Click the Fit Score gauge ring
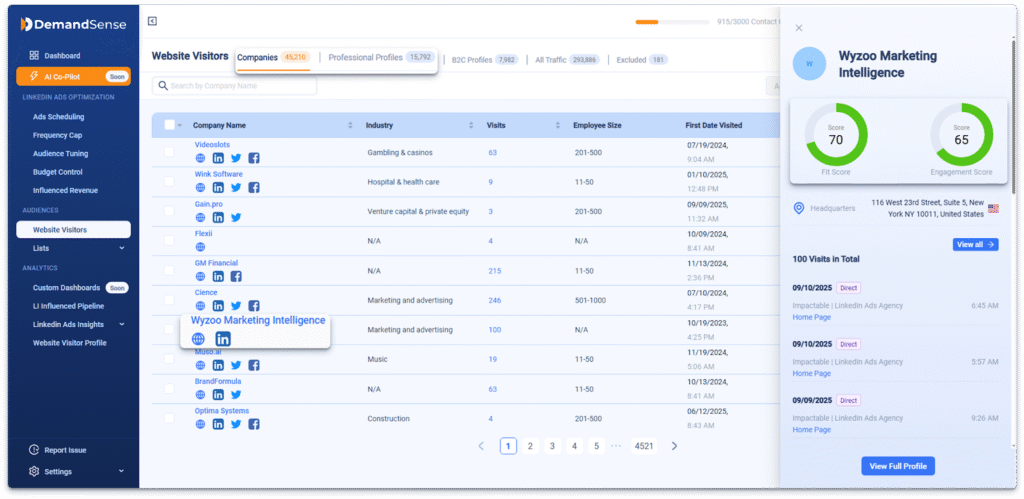This screenshot has height=499, width=1024. point(836,135)
